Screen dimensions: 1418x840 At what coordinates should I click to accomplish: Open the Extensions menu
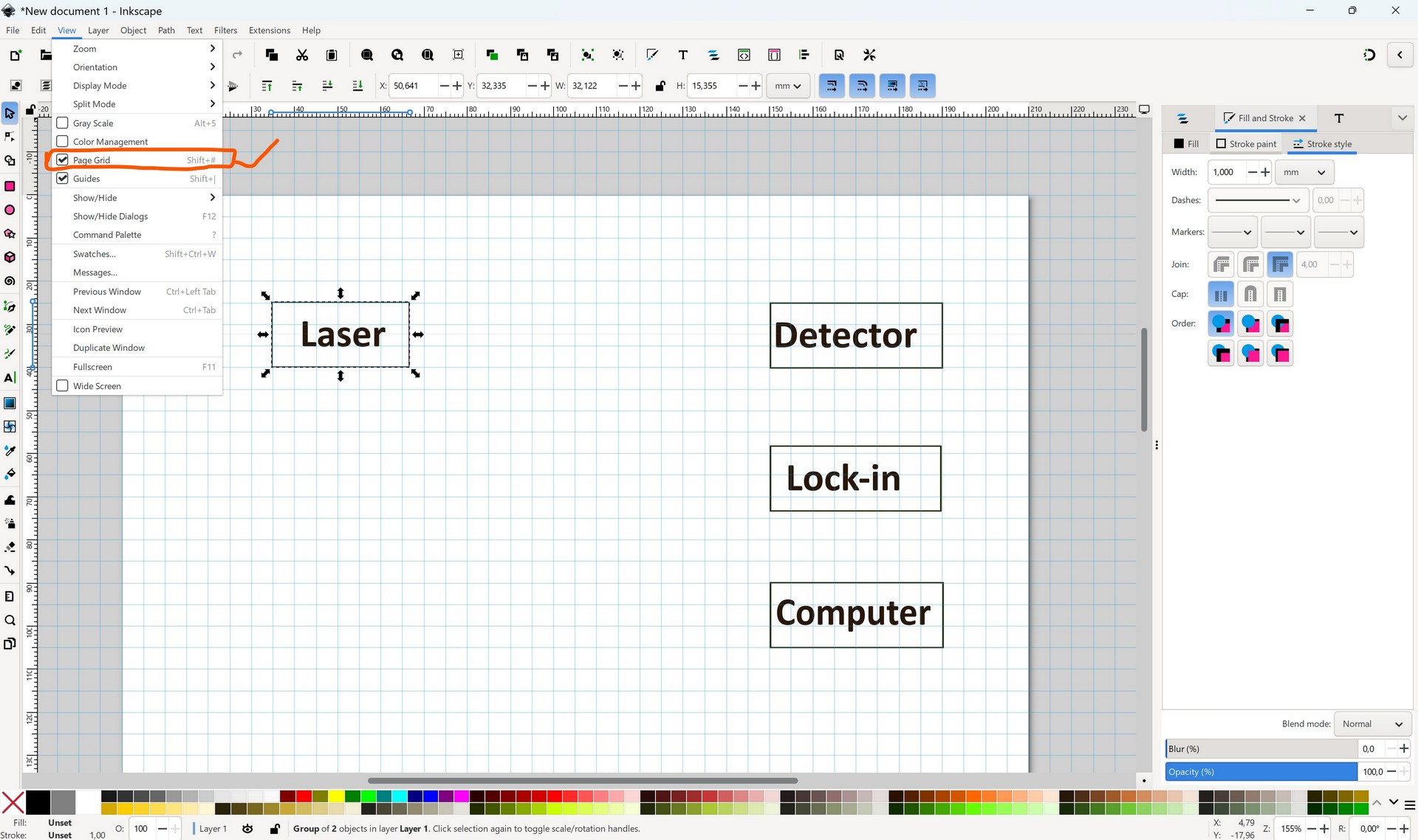tap(269, 30)
